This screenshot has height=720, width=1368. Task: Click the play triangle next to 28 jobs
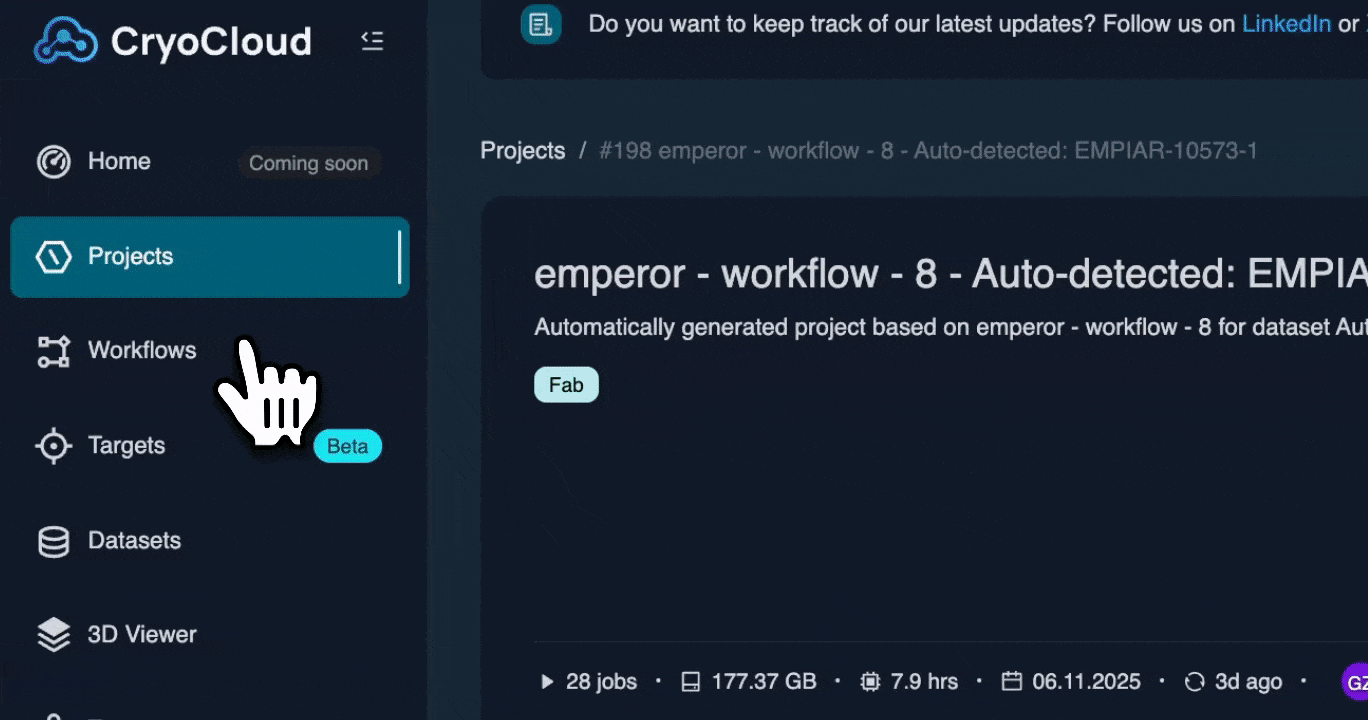coord(547,681)
